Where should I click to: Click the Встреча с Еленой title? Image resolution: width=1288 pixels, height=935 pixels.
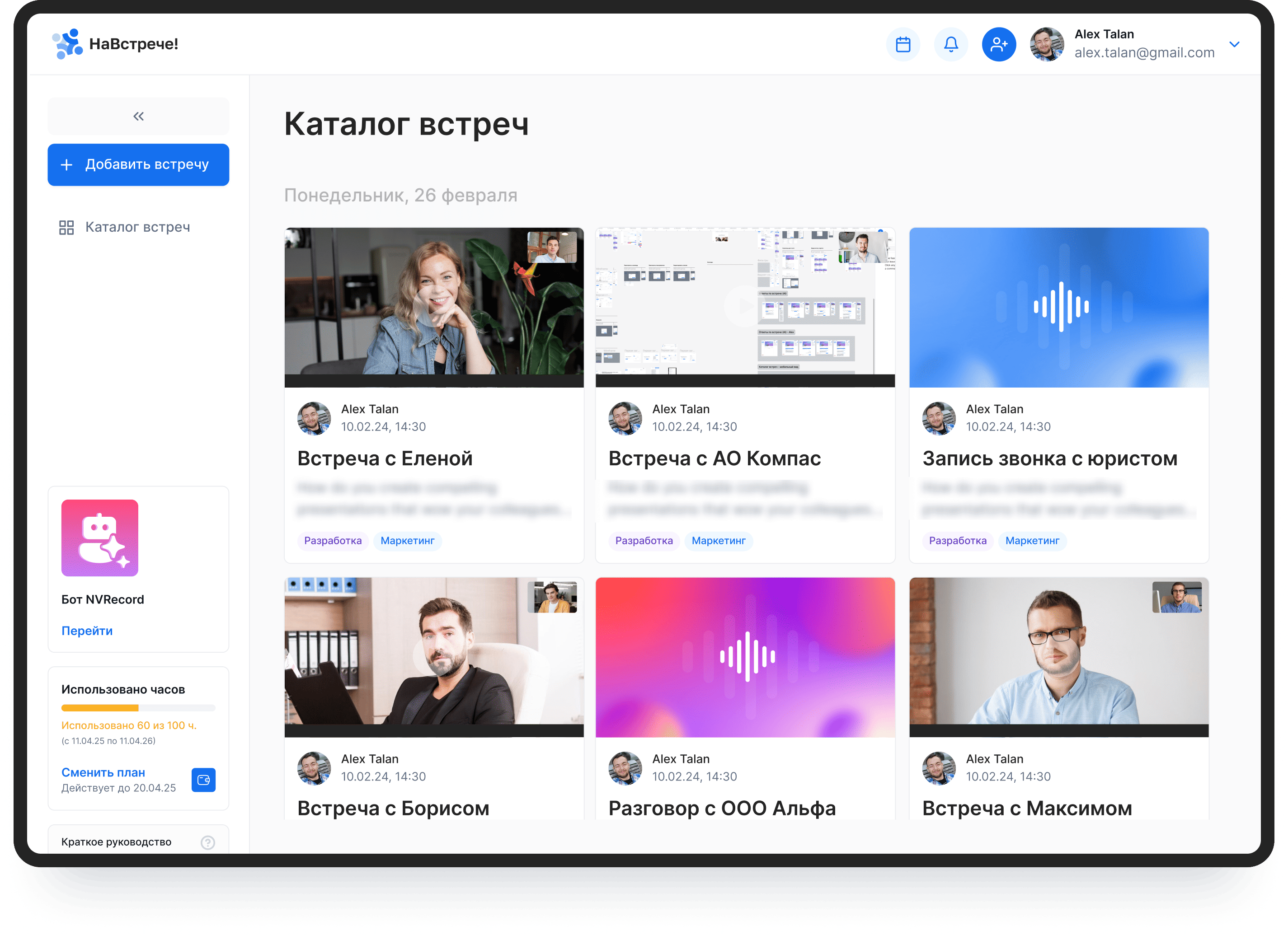point(385,458)
